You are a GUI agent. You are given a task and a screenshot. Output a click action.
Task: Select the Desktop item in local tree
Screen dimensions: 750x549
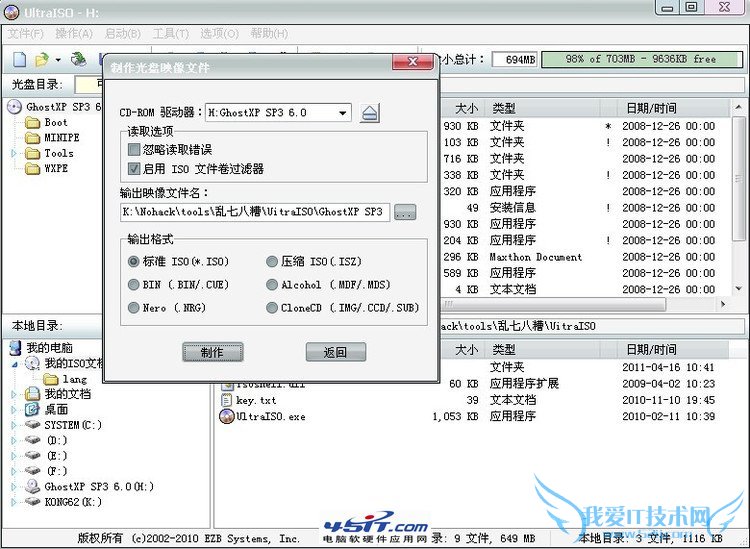pyautogui.click(x=47, y=409)
